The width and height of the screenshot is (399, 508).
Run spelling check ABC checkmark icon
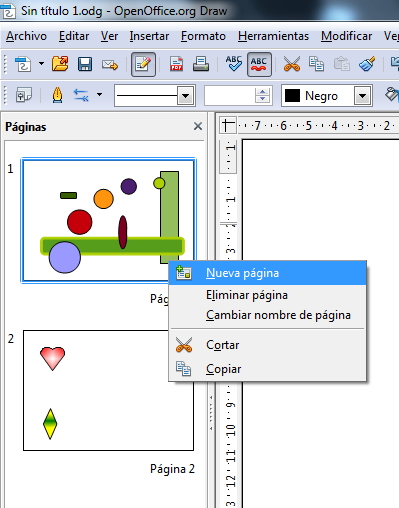click(234, 63)
